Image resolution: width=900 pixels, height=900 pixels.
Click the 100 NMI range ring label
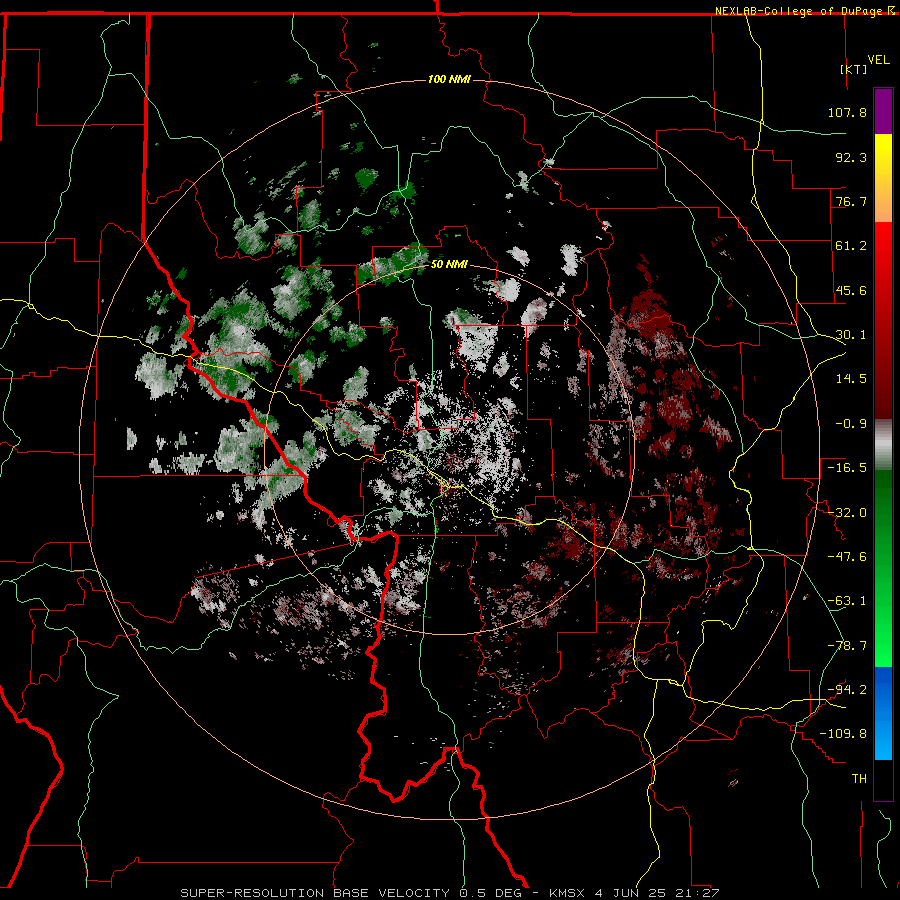pos(449,79)
